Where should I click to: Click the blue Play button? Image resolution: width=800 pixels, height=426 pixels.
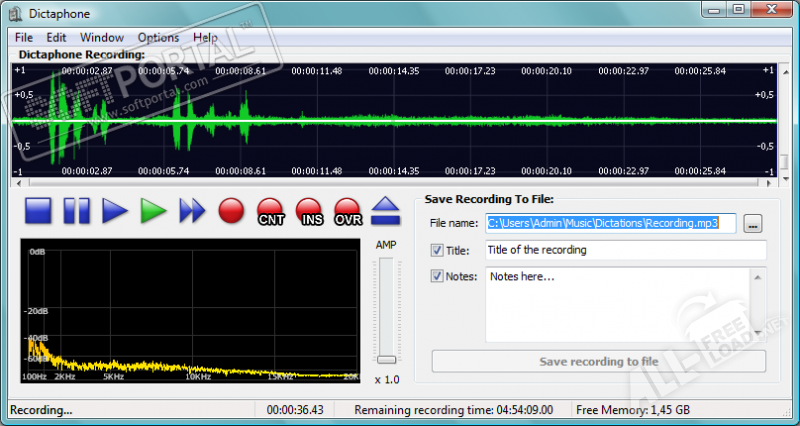[116, 210]
